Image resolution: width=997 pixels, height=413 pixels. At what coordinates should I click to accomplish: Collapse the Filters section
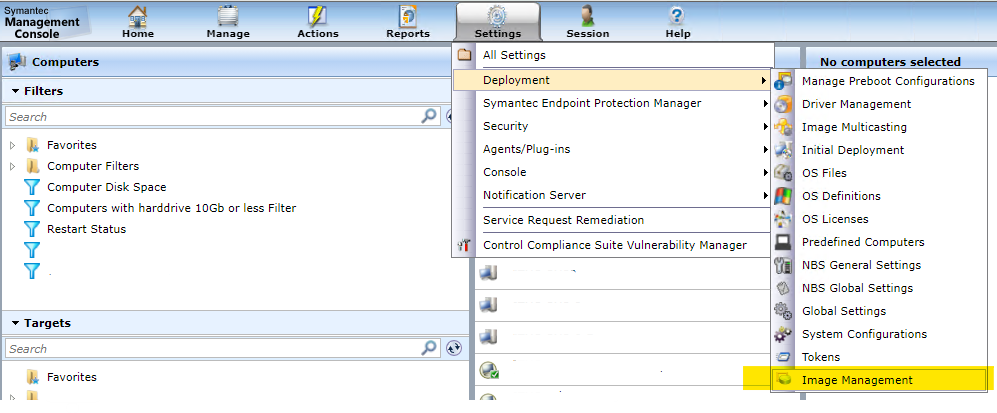tap(15, 91)
